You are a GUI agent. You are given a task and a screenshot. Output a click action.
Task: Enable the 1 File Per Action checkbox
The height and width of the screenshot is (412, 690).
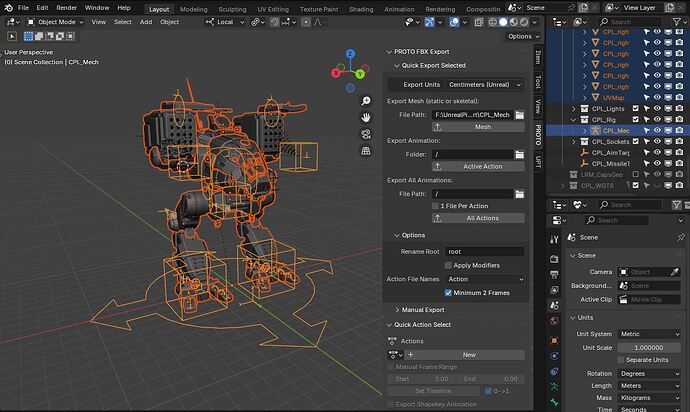(435, 206)
